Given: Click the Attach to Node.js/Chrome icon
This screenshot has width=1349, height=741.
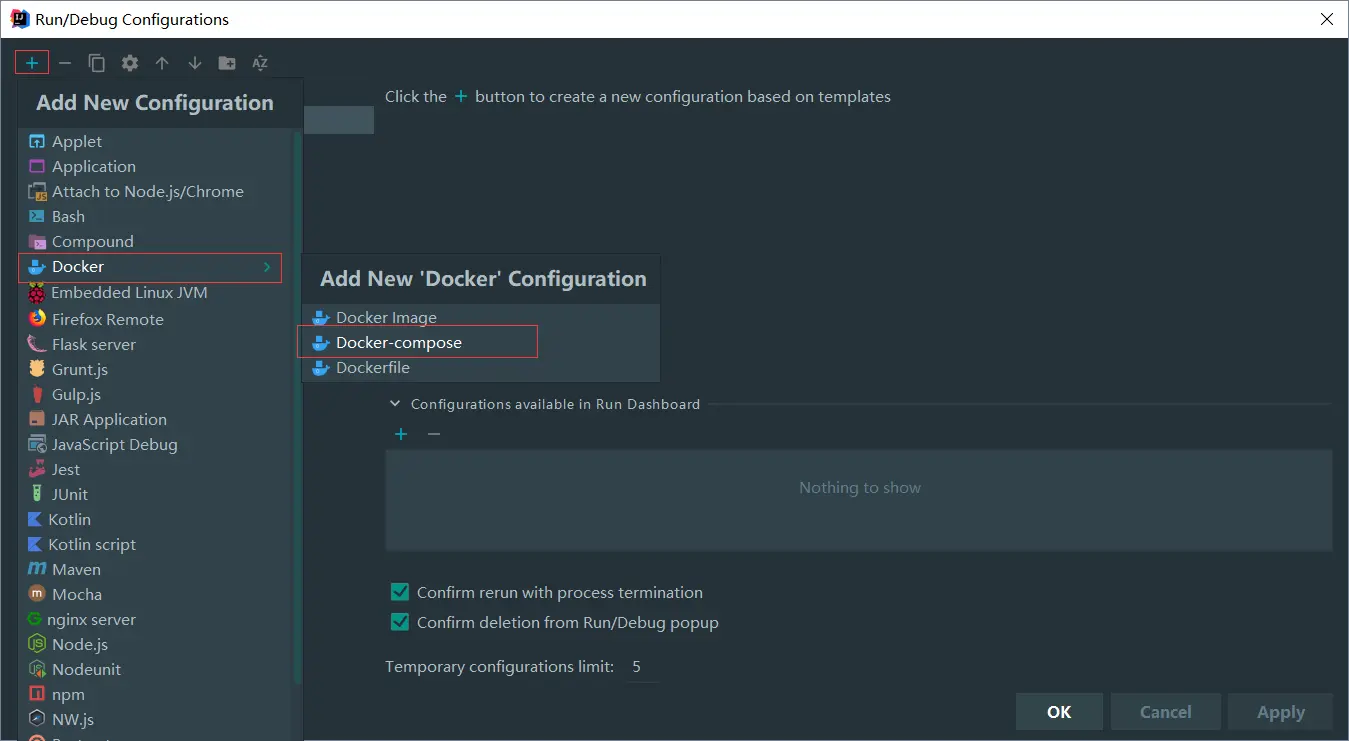Looking at the screenshot, I should tap(37, 192).
